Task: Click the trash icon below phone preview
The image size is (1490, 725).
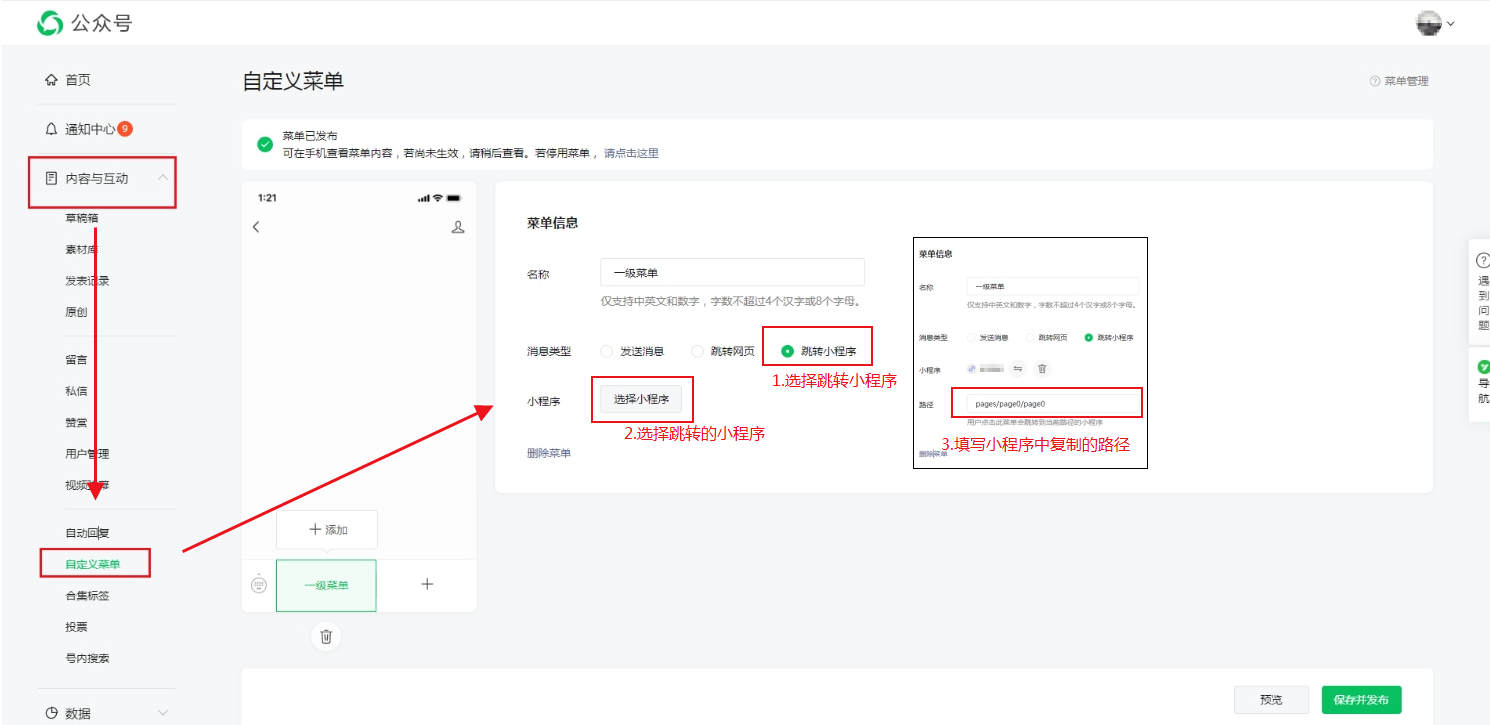Action: coord(326,636)
